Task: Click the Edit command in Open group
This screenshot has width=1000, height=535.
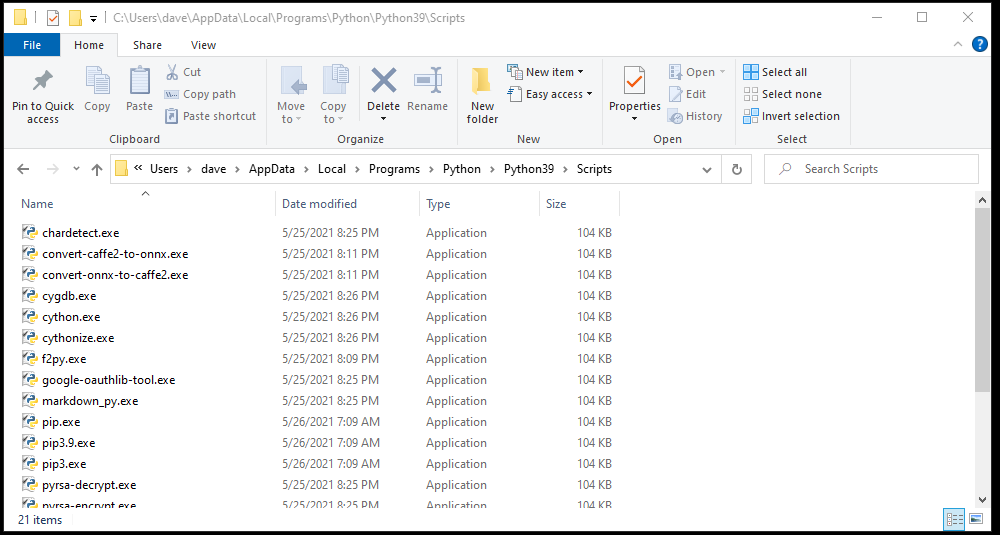Action: coord(687,94)
